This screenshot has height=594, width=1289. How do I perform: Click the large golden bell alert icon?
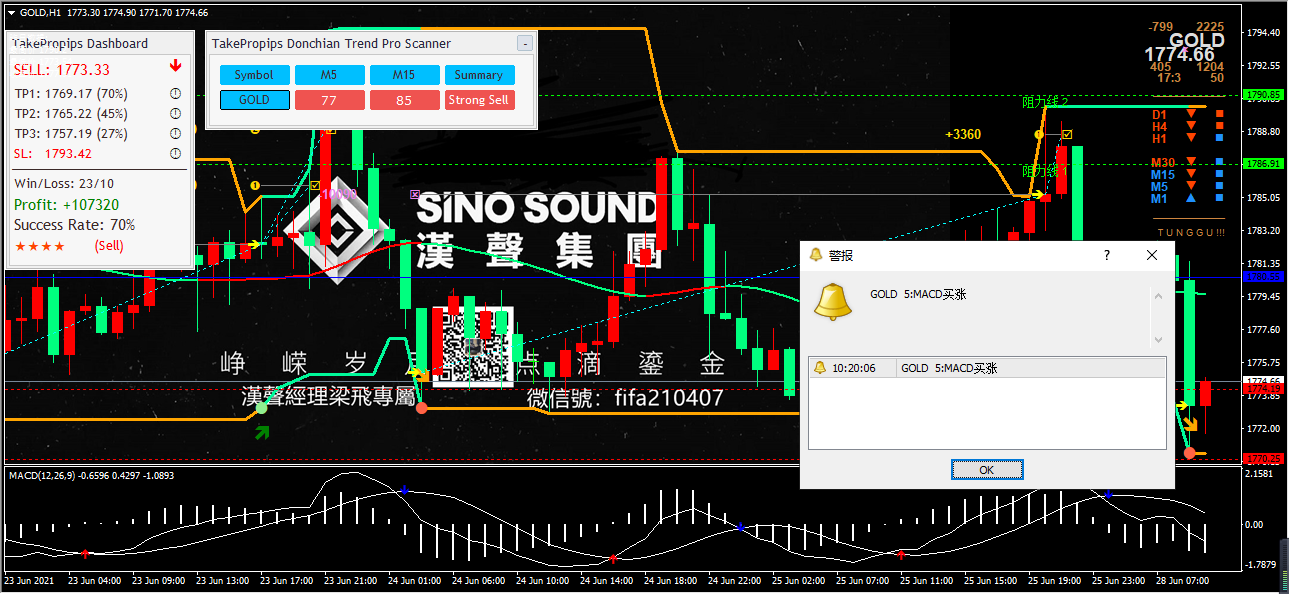[x=832, y=301]
